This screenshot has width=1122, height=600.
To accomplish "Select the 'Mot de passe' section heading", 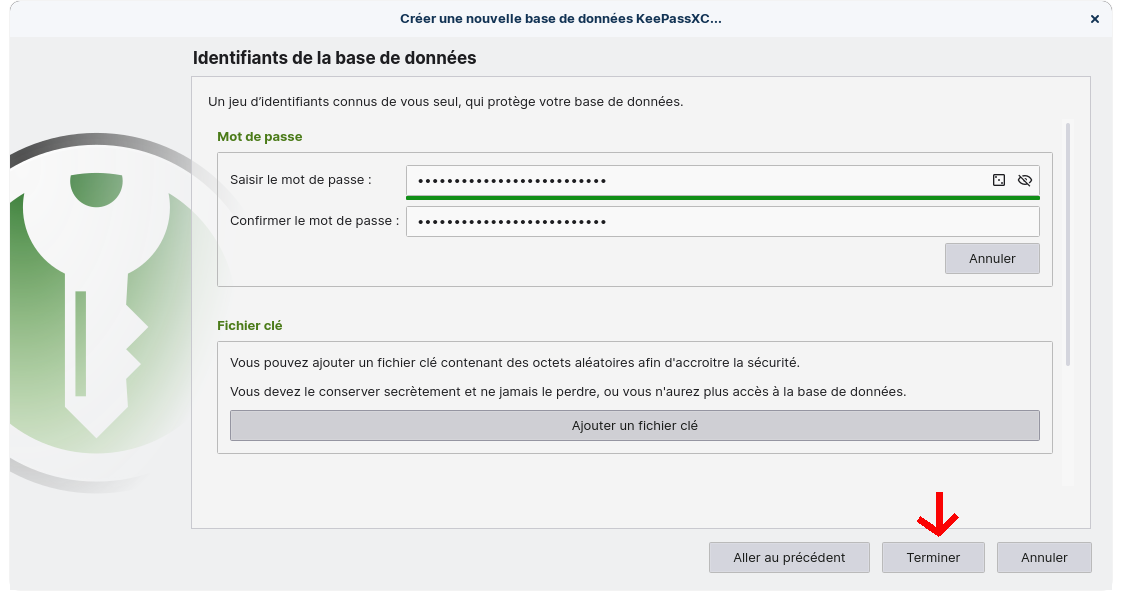I will coord(259,136).
